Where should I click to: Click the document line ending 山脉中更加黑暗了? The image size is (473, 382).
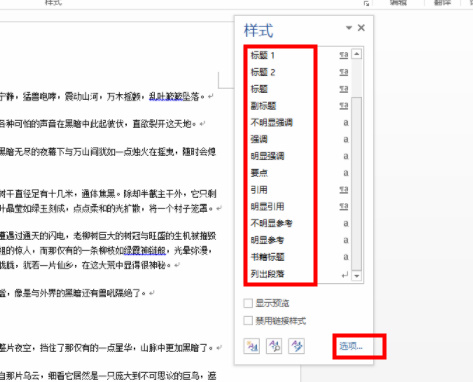click(111, 348)
